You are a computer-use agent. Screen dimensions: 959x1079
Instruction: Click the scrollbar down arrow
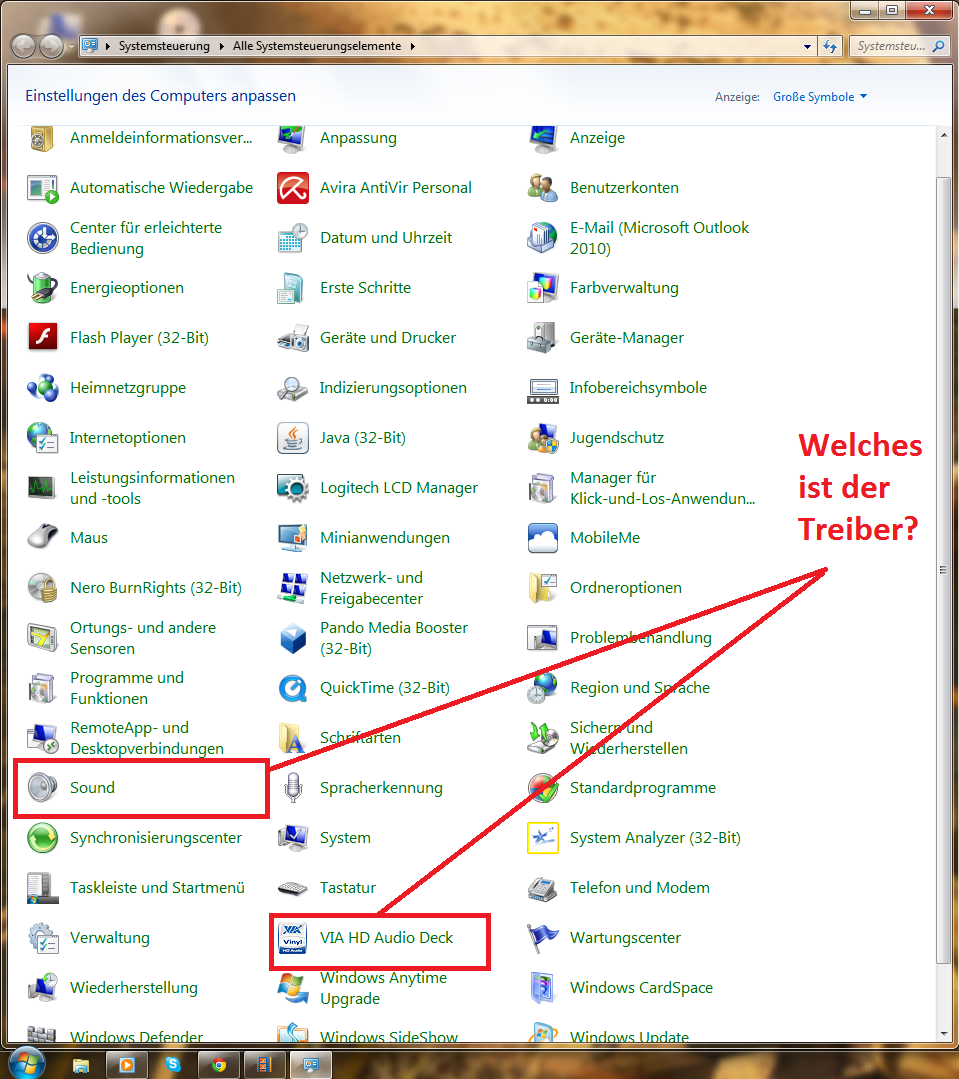point(943,1034)
